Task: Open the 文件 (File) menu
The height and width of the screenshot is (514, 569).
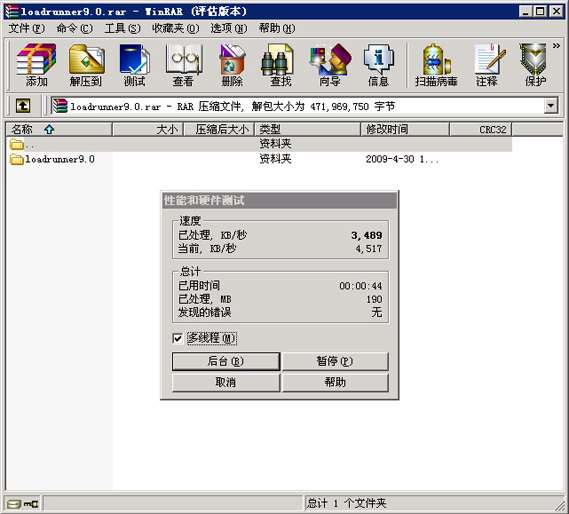Action: click(x=26, y=28)
